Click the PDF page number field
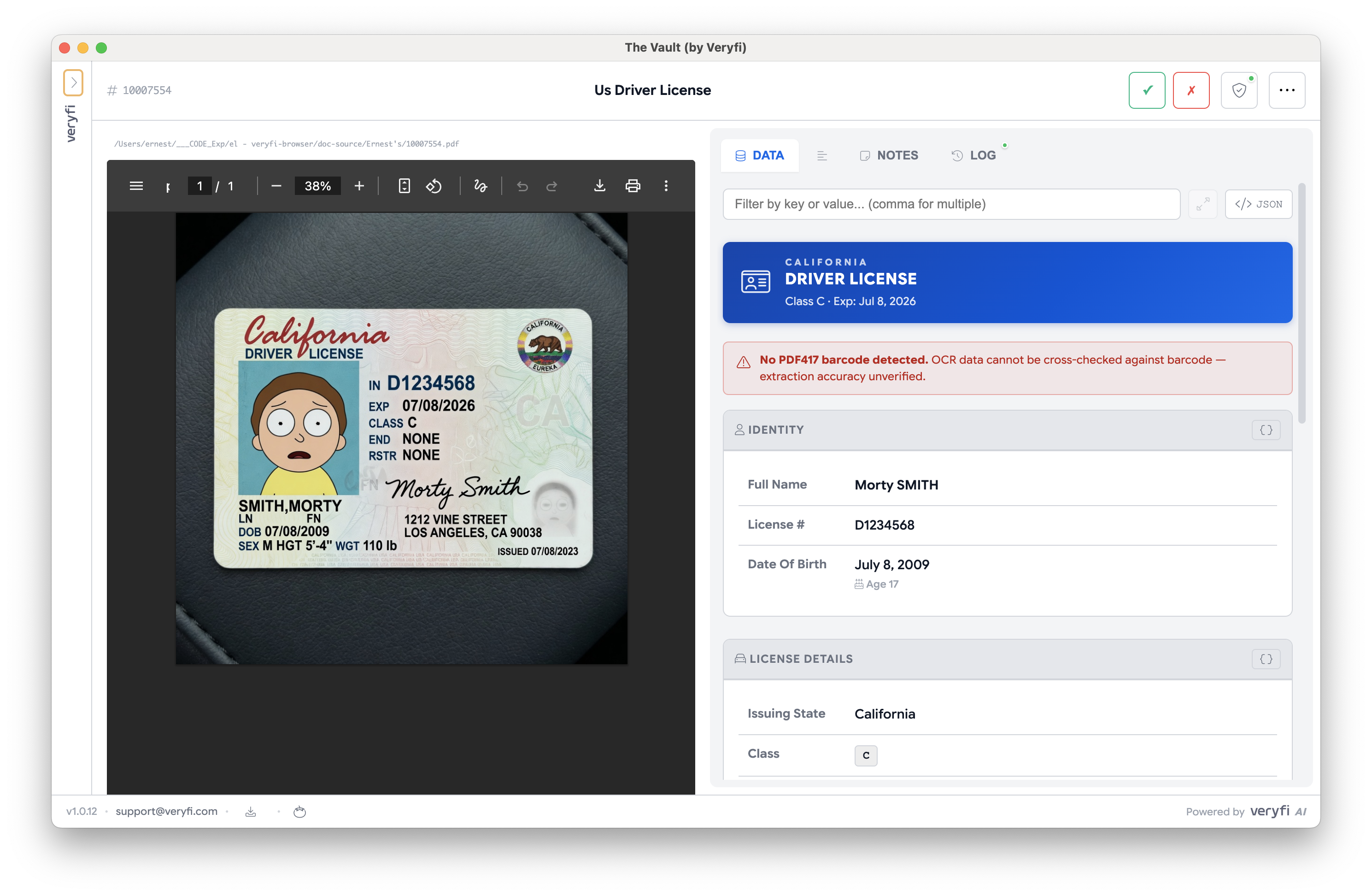The height and width of the screenshot is (896, 1372). [x=199, y=186]
